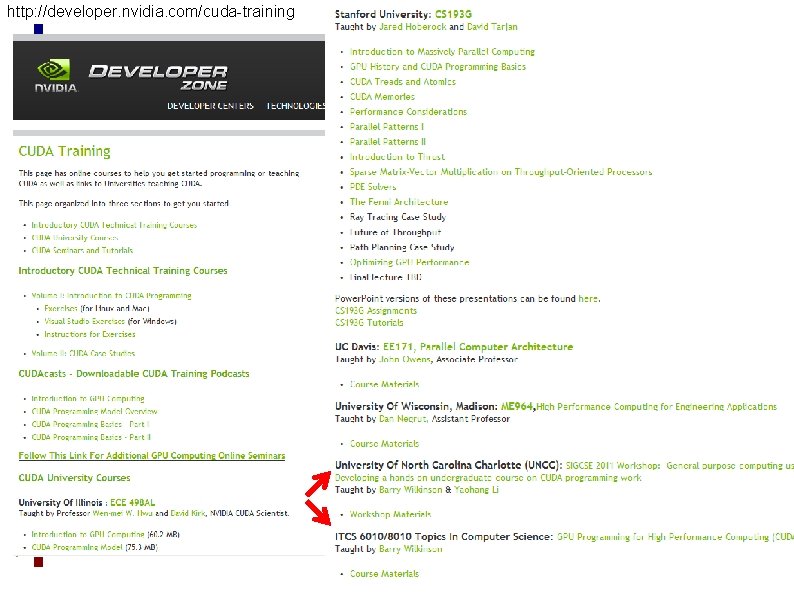Open Wisconsin Madison Course Materials link
Image resolution: width=794 pixels, height=595 pixels.
384,444
